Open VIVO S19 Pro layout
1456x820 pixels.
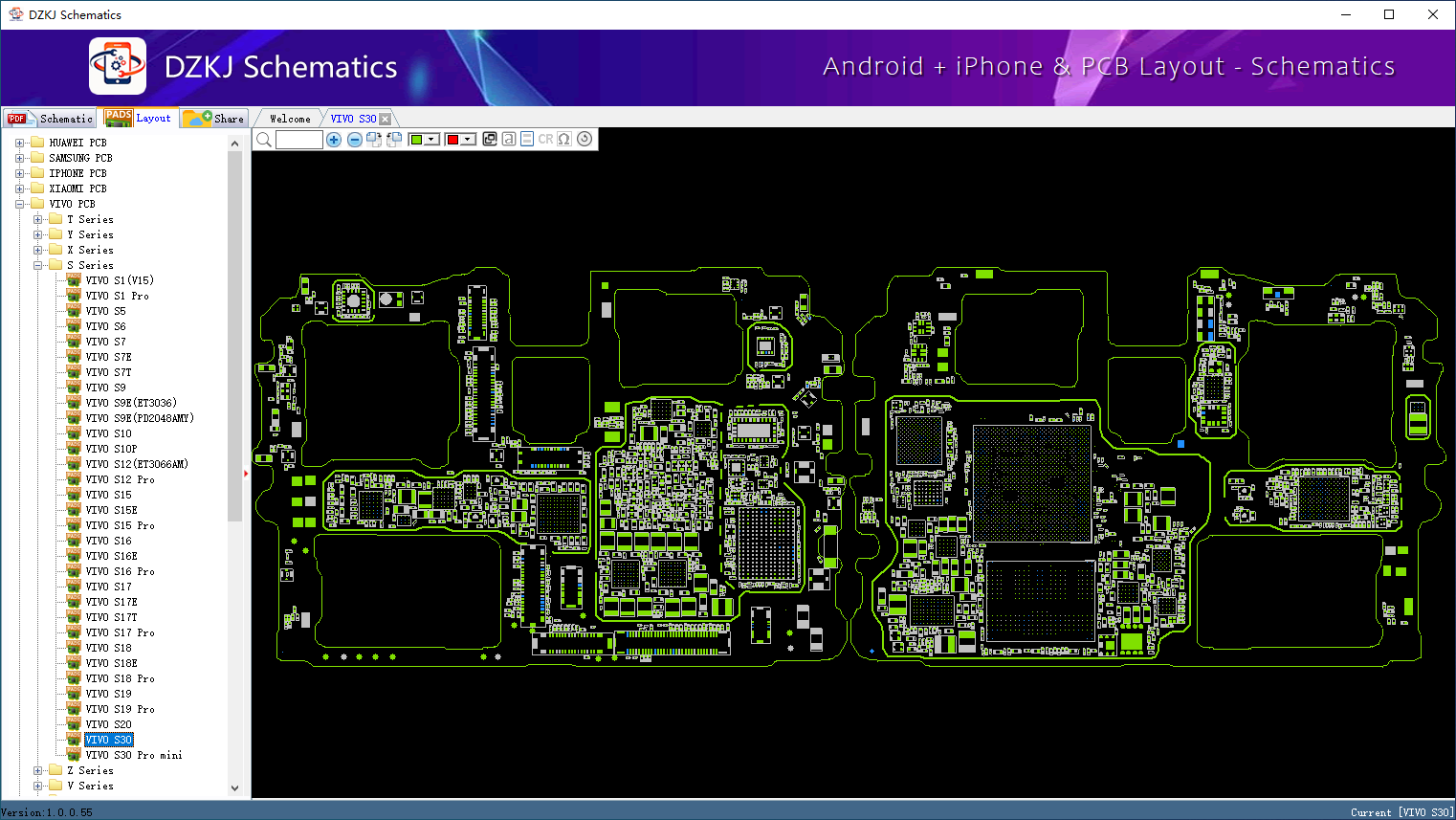[x=120, y=709]
